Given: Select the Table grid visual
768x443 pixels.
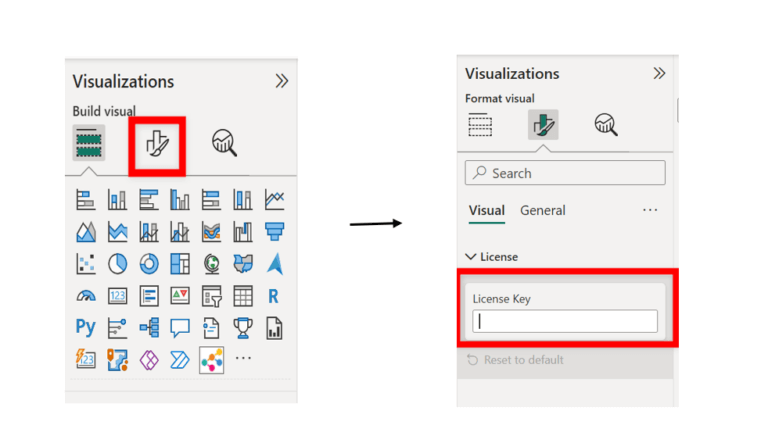Looking at the screenshot, I should [242, 296].
